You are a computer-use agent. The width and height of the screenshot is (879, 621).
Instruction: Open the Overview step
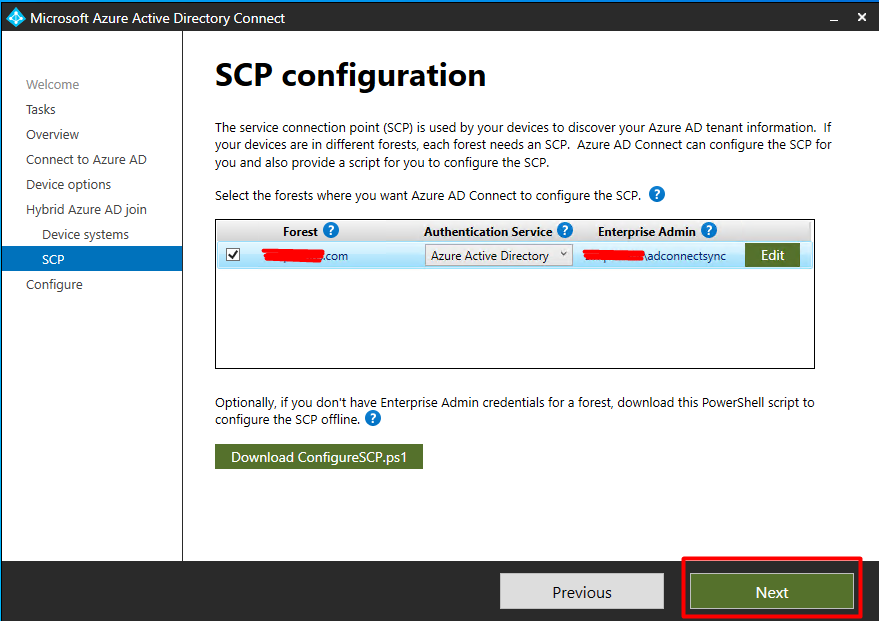tap(53, 135)
